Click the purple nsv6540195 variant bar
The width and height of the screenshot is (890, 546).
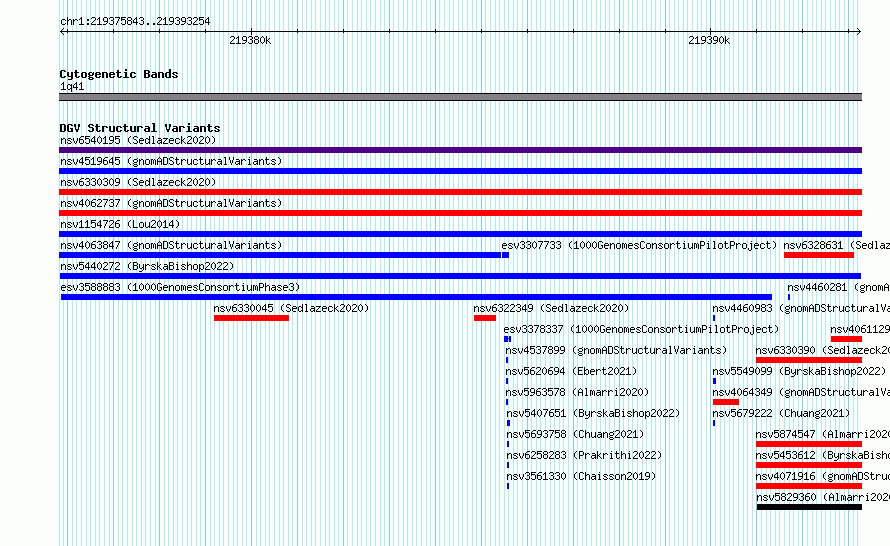coord(460,150)
